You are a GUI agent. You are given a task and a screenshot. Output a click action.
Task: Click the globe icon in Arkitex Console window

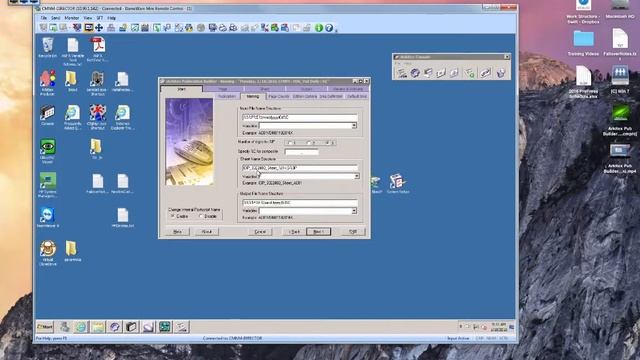point(415,73)
